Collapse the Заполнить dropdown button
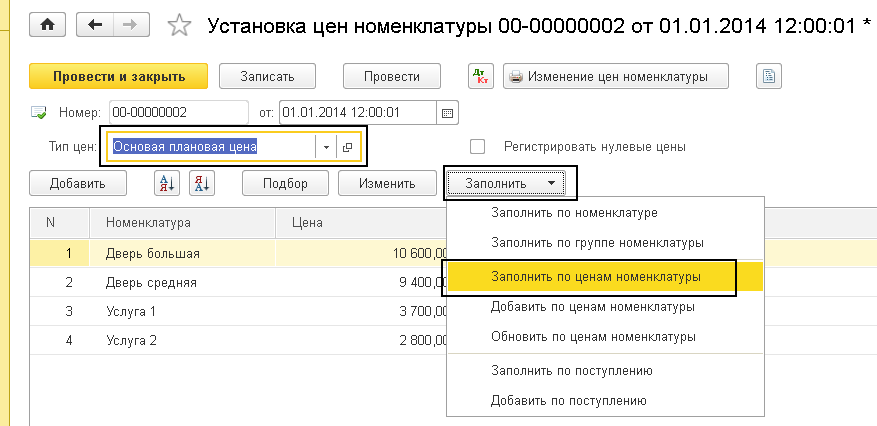Screen dimensions: 877x426 pos(507,183)
